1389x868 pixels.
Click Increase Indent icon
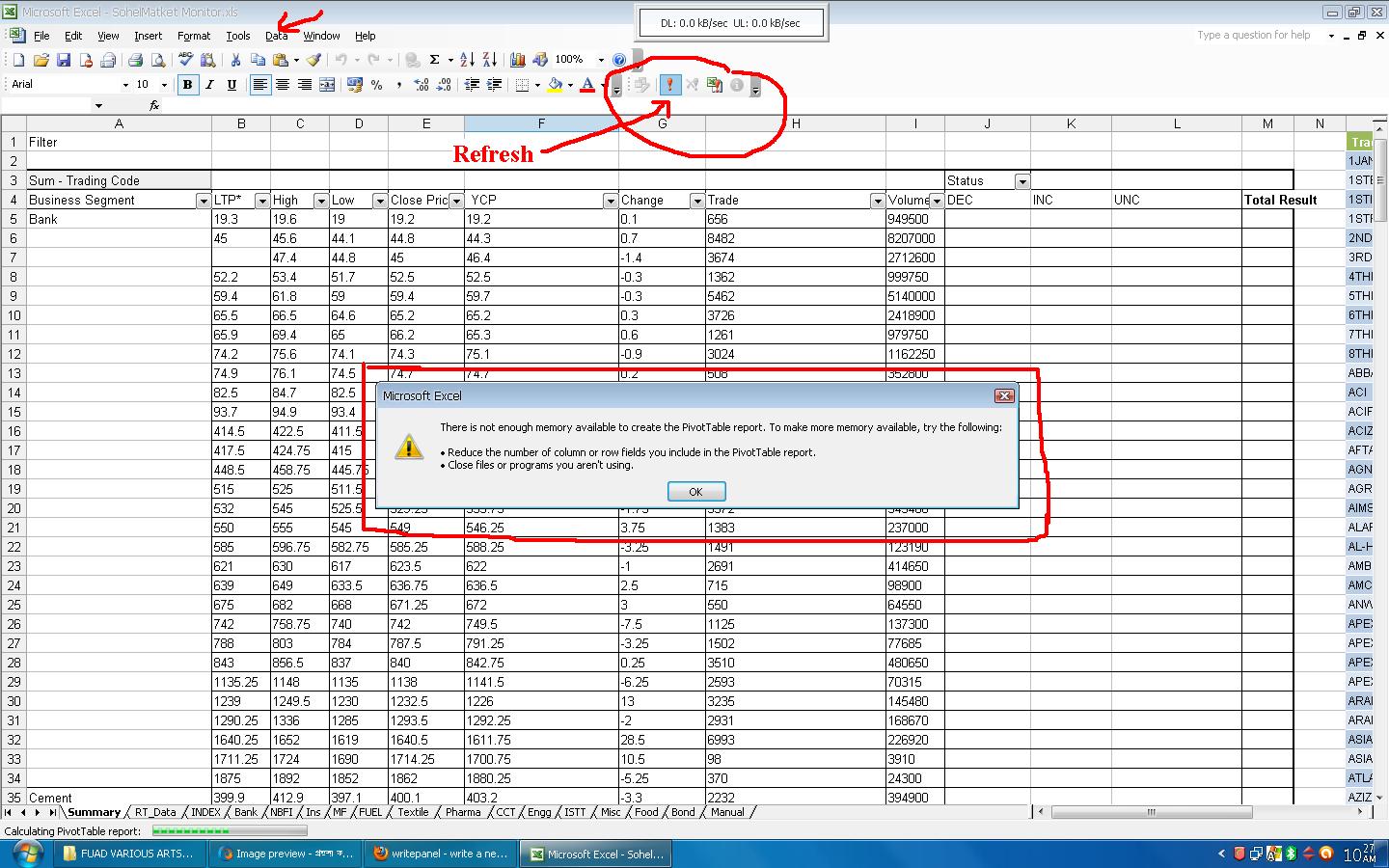coord(494,85)
